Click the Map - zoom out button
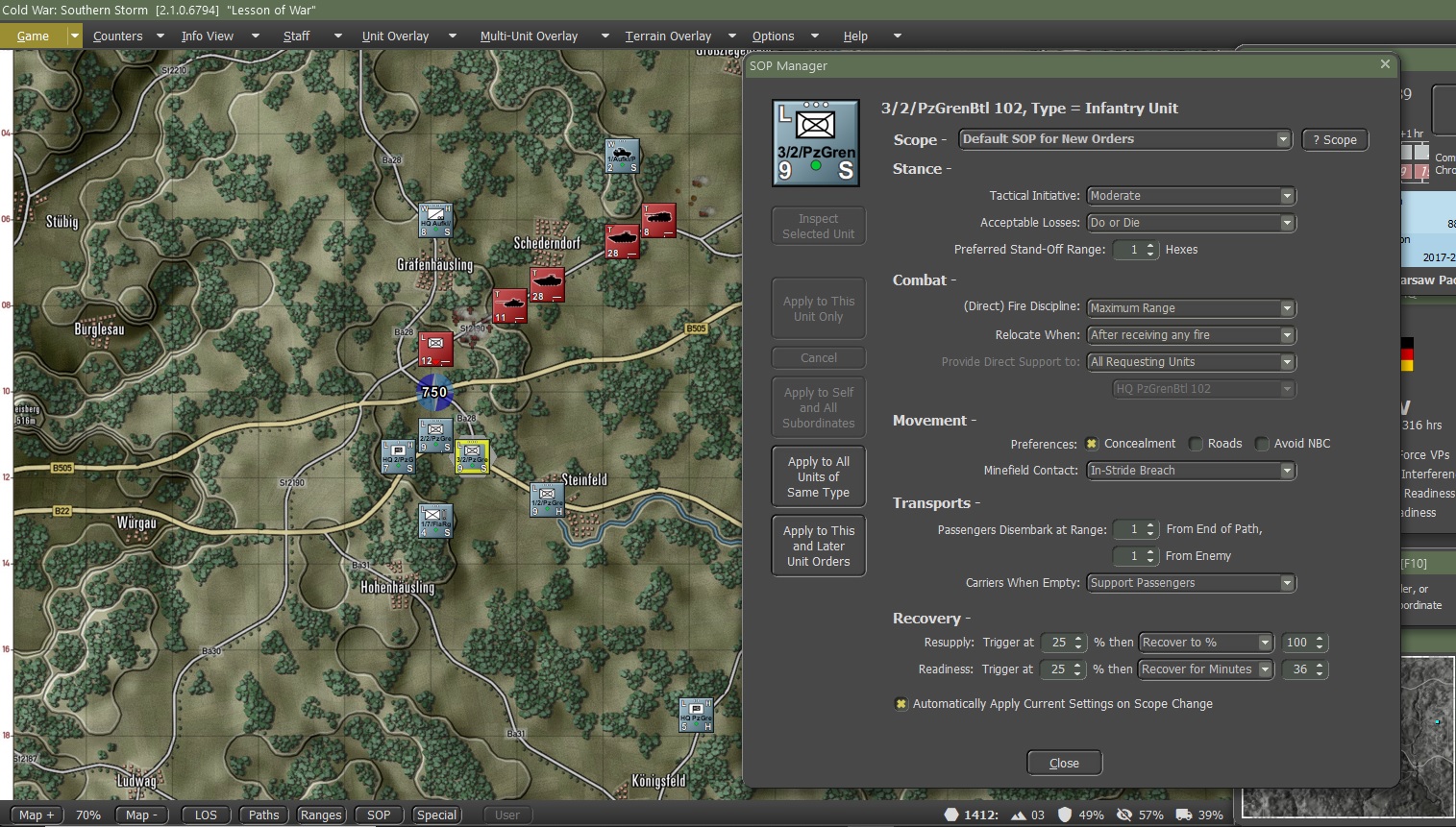 [x=141, y=815]
